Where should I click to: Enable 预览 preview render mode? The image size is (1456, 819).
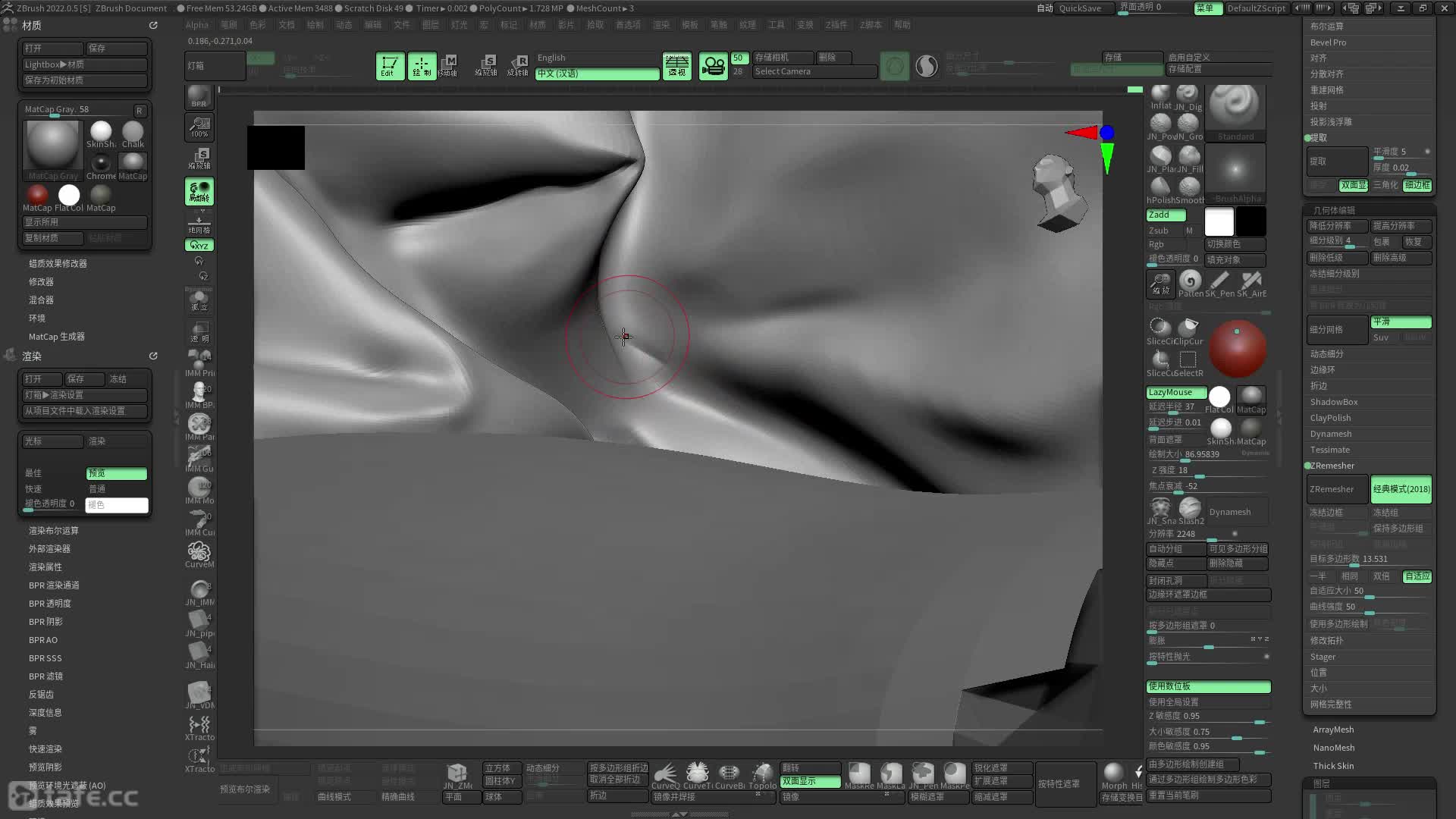click(116, 473)
